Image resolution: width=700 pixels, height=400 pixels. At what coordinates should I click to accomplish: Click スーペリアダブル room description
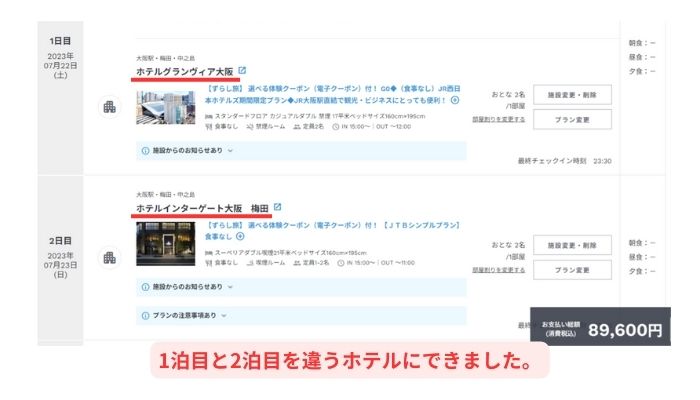pos(286,253)
